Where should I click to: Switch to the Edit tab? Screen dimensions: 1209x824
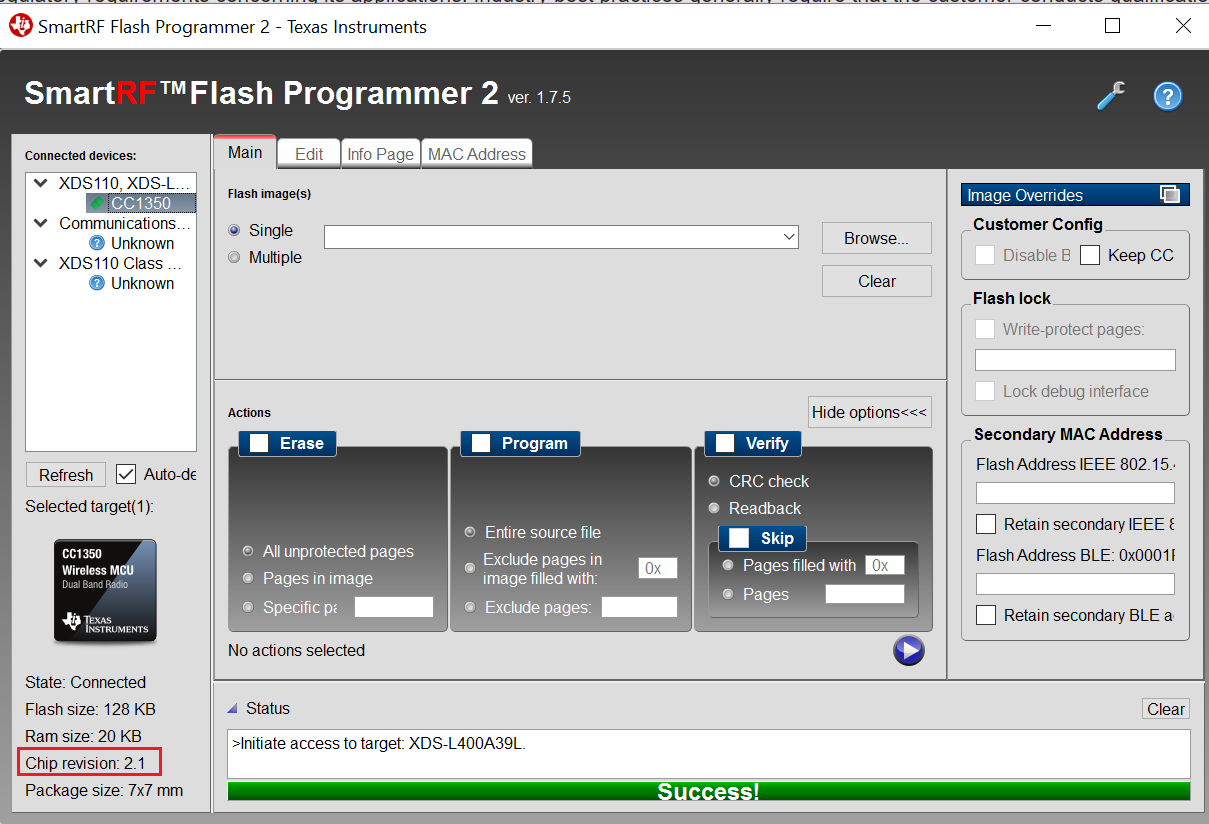[x=309, y=154]
